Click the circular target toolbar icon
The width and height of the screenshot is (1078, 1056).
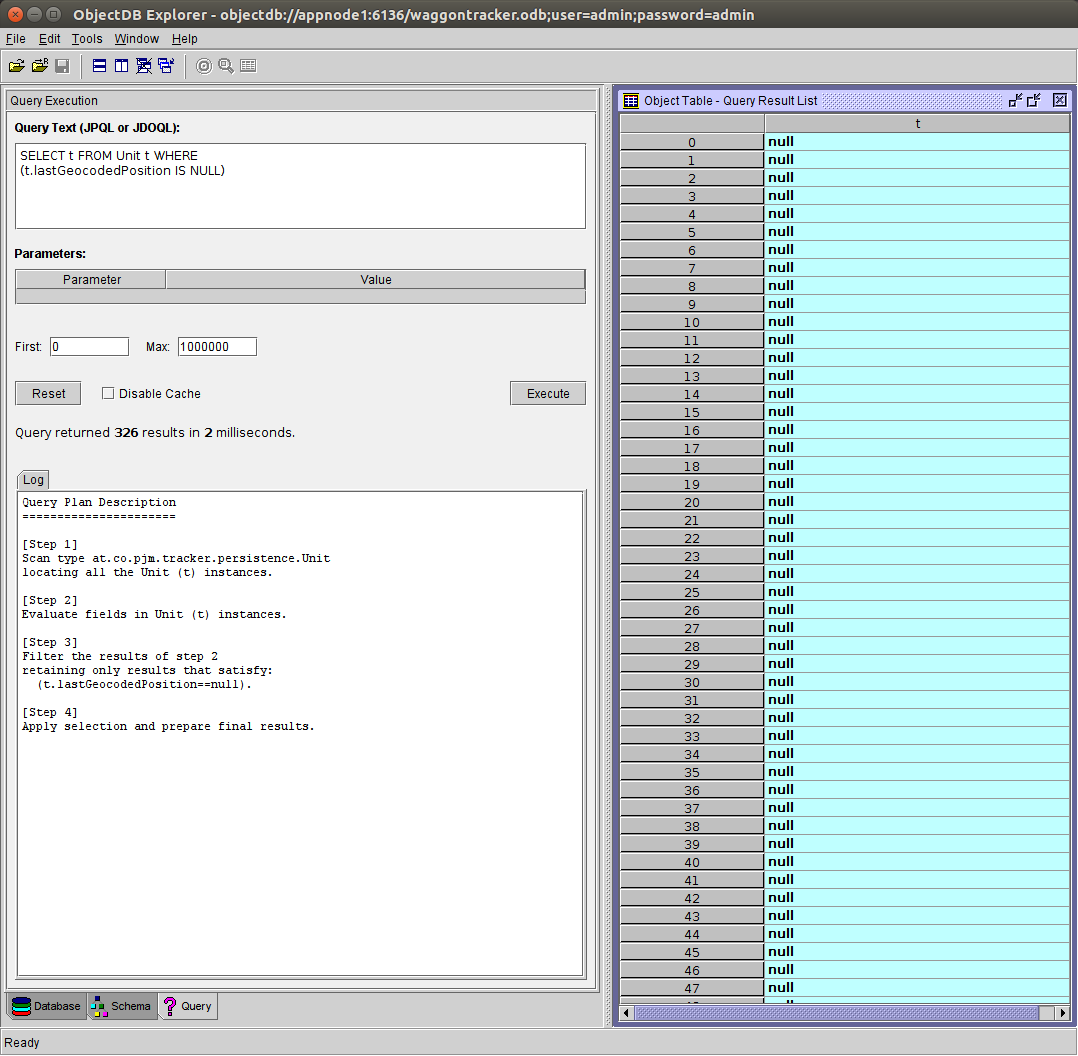(x=204, y=66)
